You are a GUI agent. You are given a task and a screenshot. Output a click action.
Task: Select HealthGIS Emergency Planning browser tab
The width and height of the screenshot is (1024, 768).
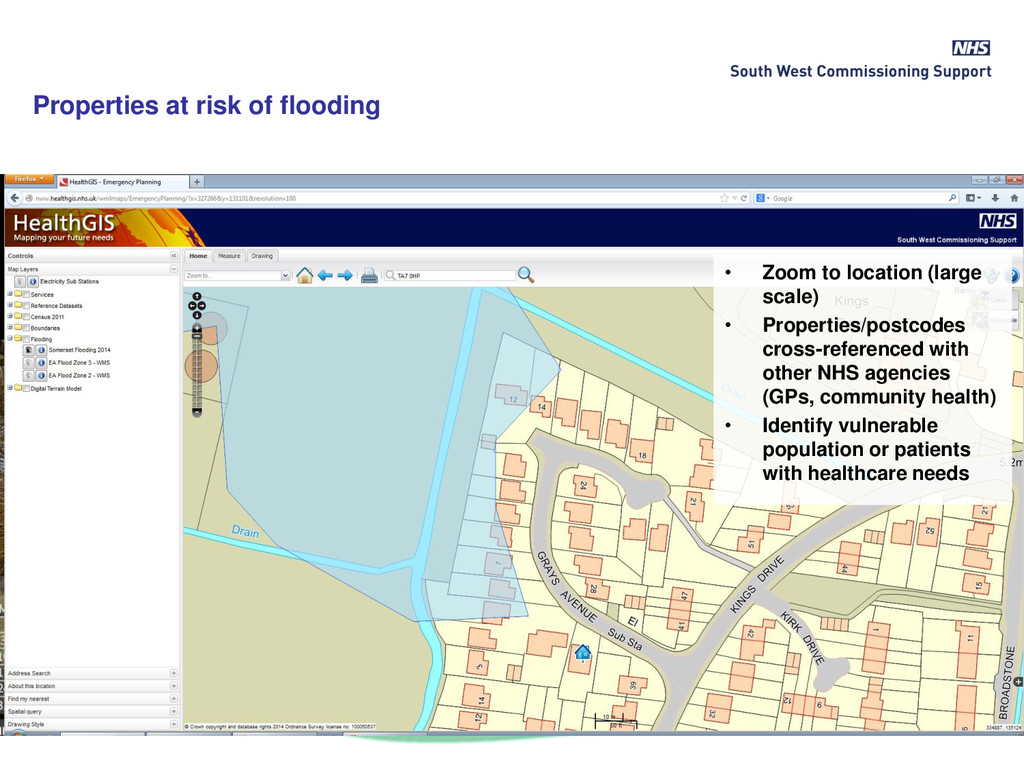point(122,182)
